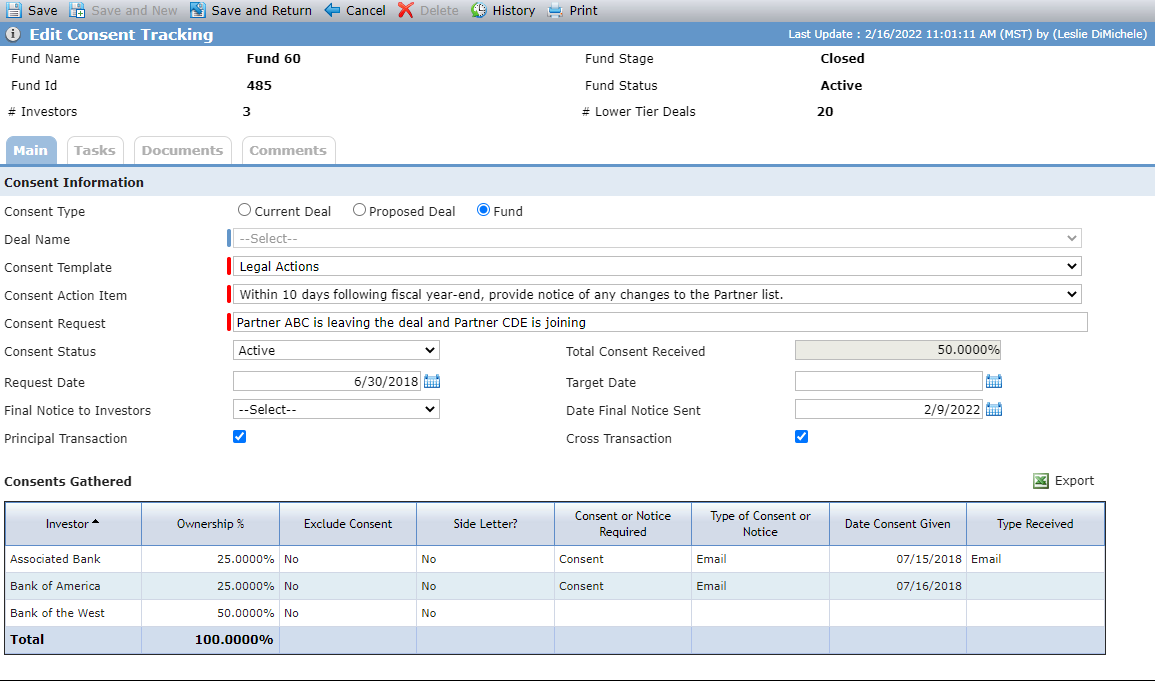The height and width of the screenshot is (681, 1155).
Task: Click the Consent or Notice Required header
Action: (622, 523)
